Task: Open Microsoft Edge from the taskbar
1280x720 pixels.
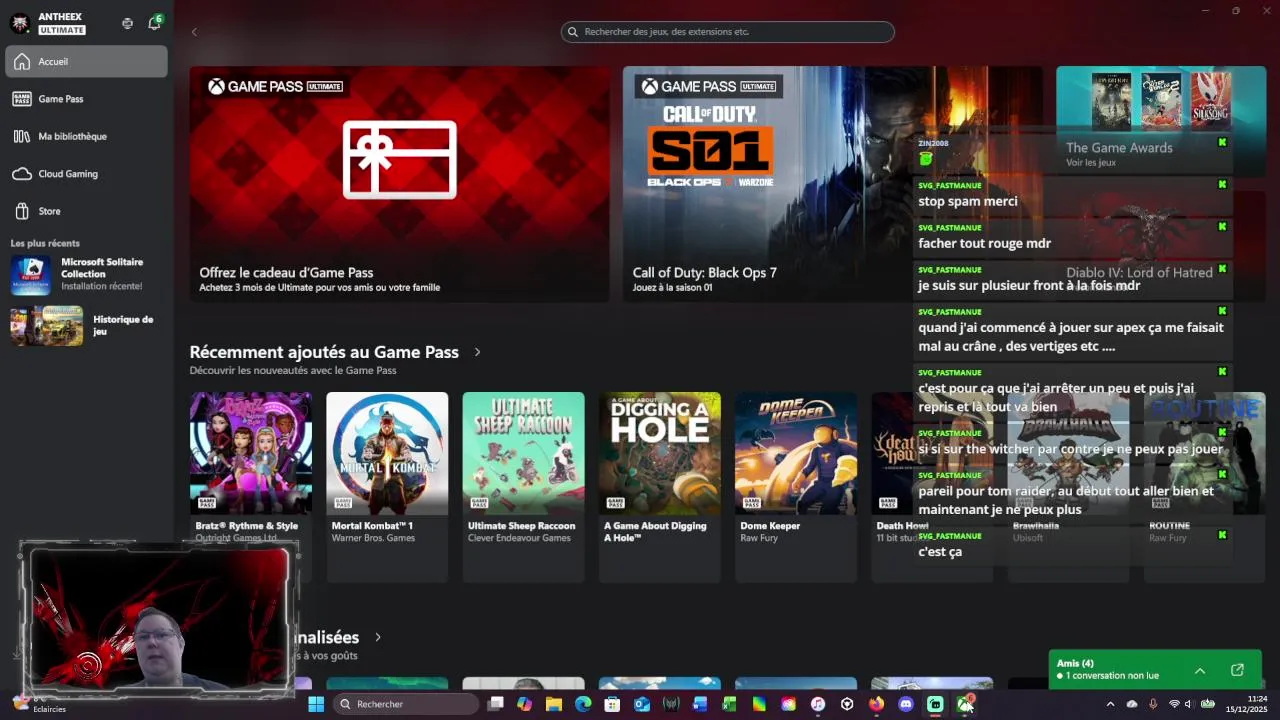Action: click(583, 704)
